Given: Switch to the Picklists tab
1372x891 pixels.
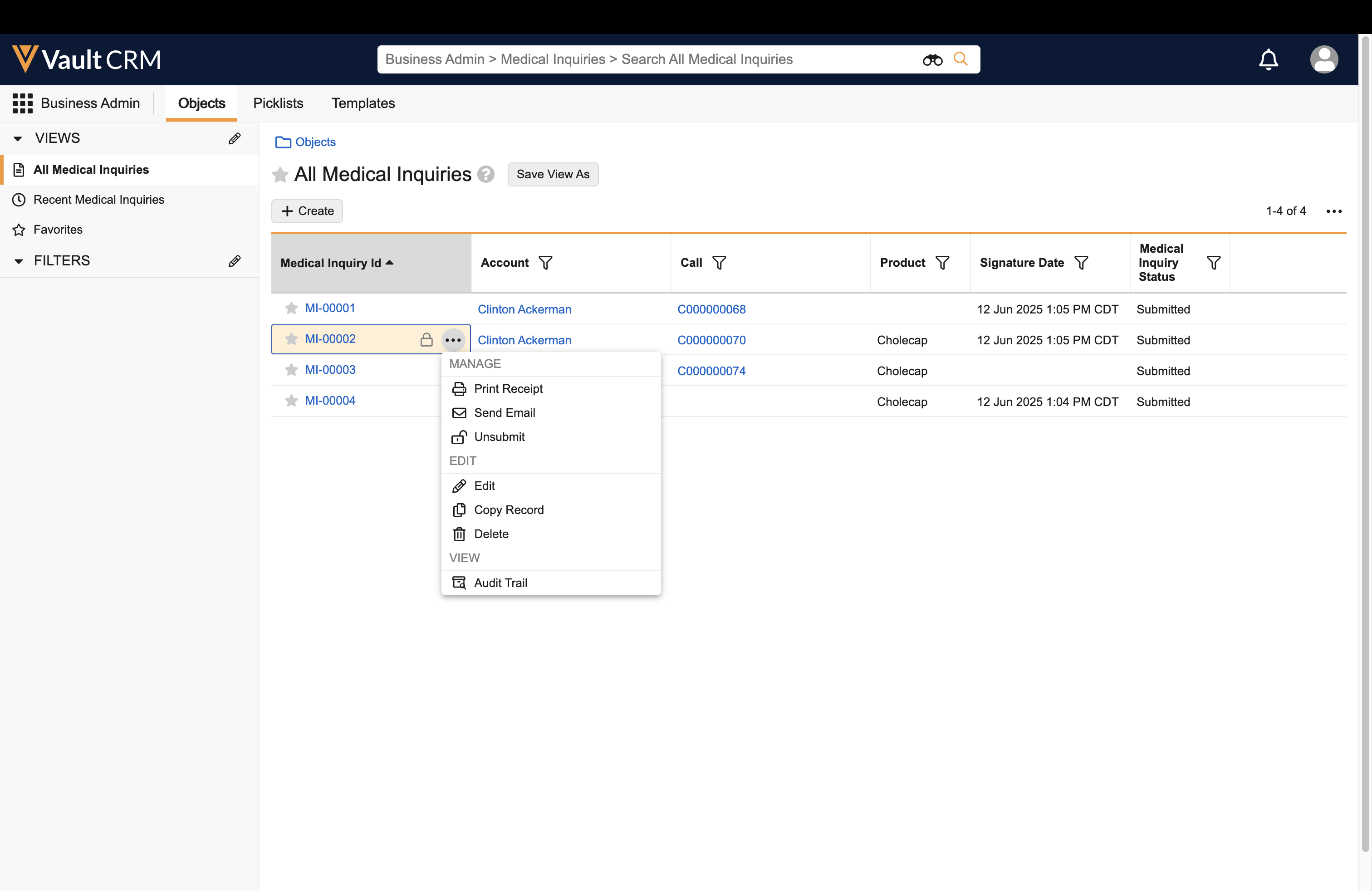Looking at the screenshot, I should point(278,103).
